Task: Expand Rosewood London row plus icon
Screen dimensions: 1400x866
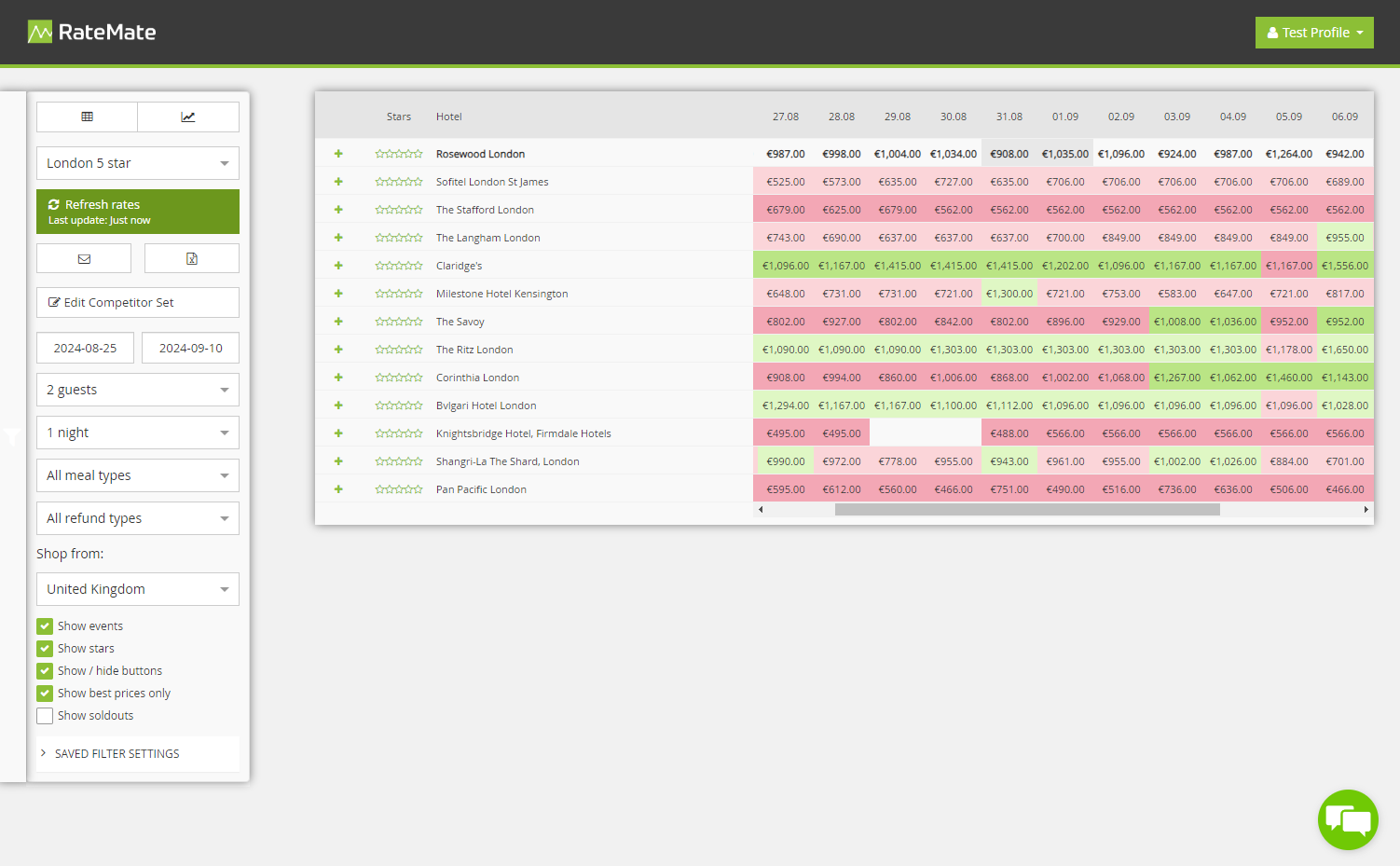Action: click(338, 154)
